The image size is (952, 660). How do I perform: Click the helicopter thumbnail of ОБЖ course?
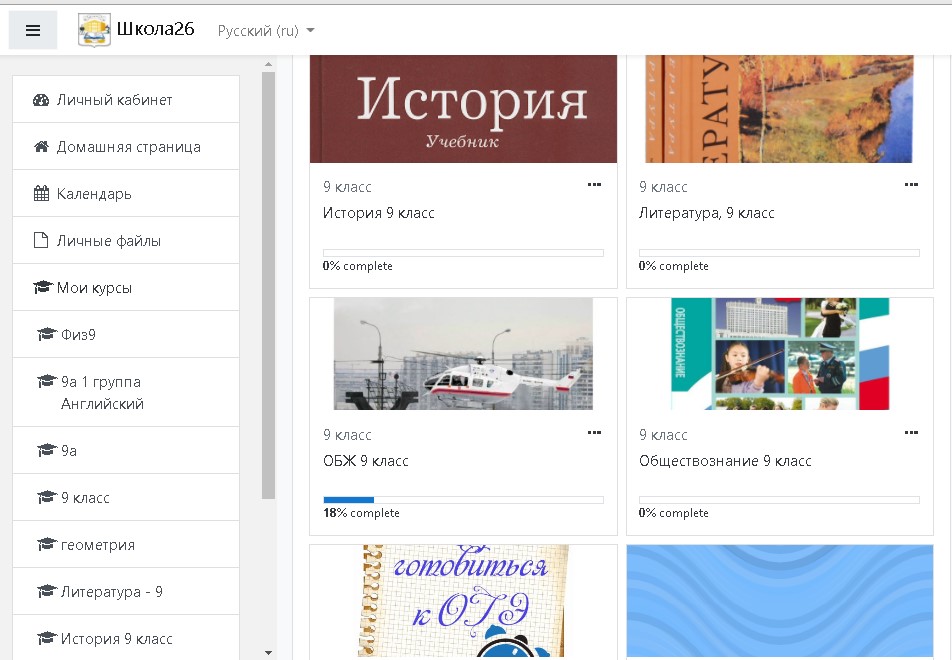click(463, 354)
